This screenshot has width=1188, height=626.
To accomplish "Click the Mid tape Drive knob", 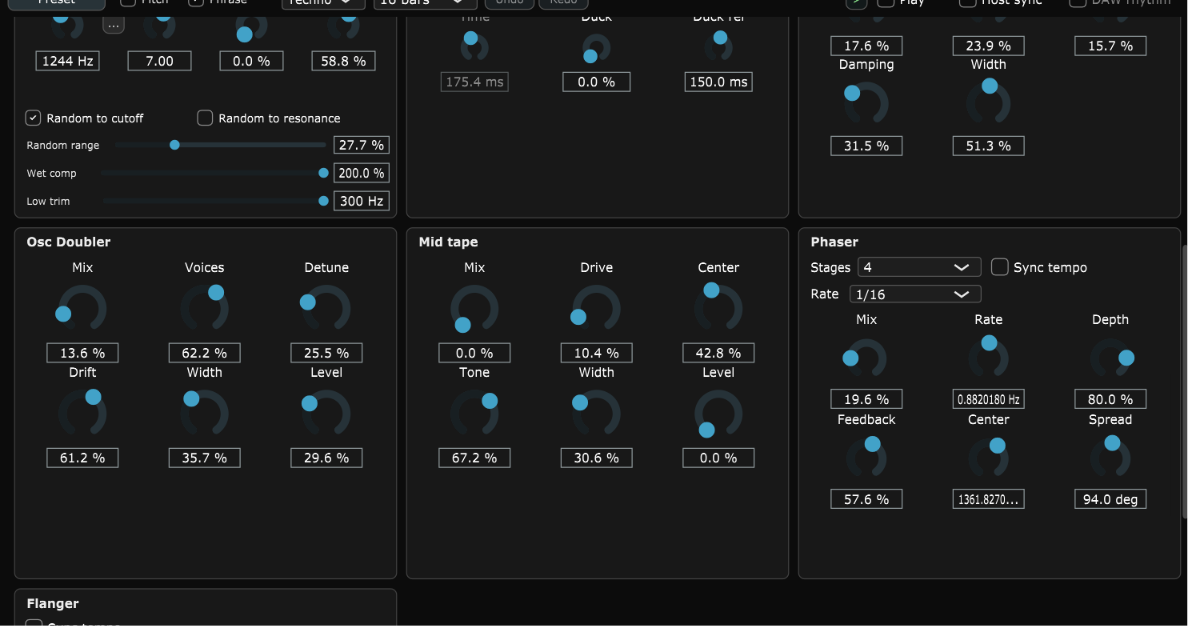I will [596, 308].
